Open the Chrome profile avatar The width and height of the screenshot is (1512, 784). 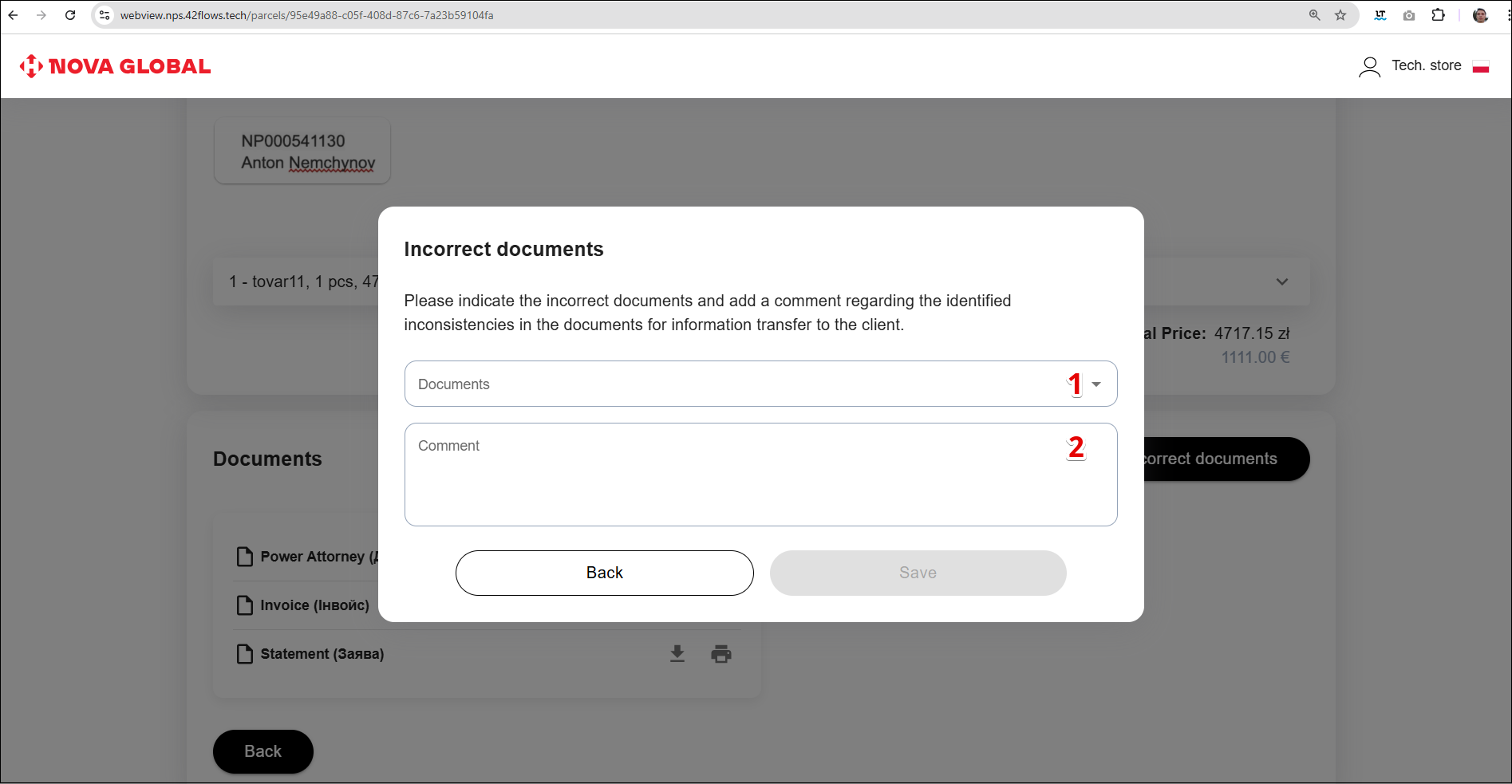pos(1480,15)
